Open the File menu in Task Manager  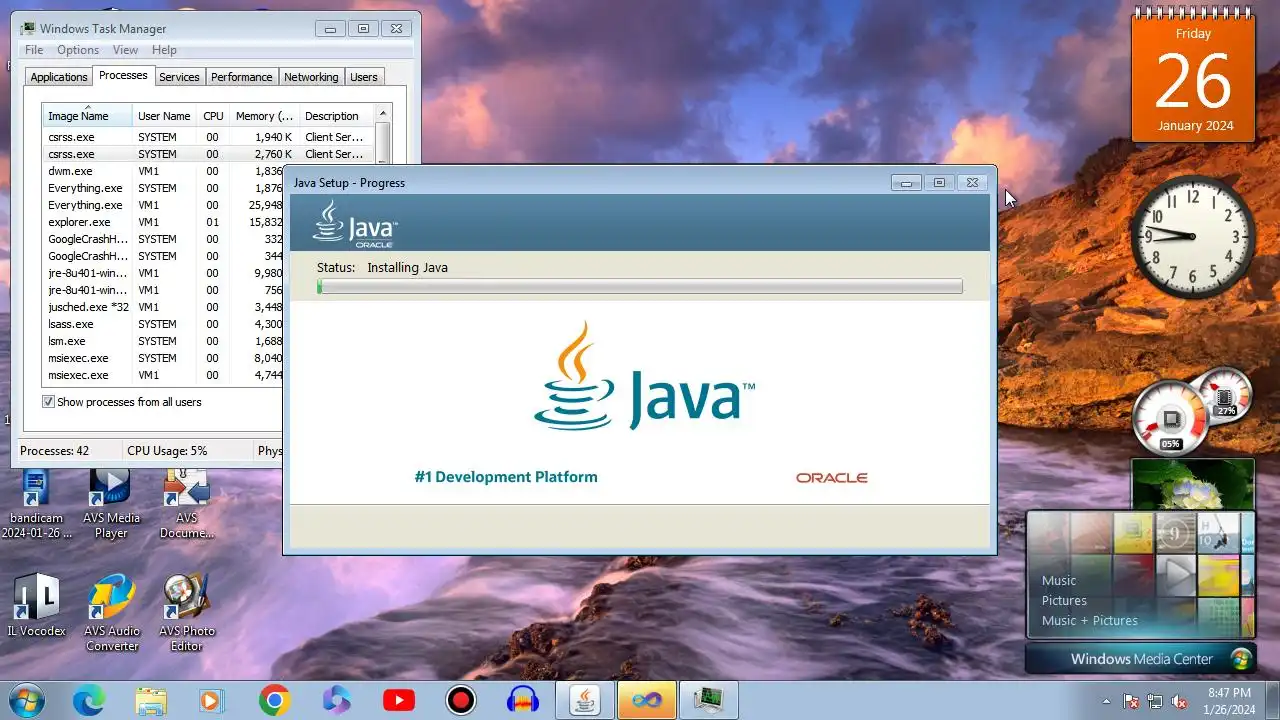pos(34,50)
